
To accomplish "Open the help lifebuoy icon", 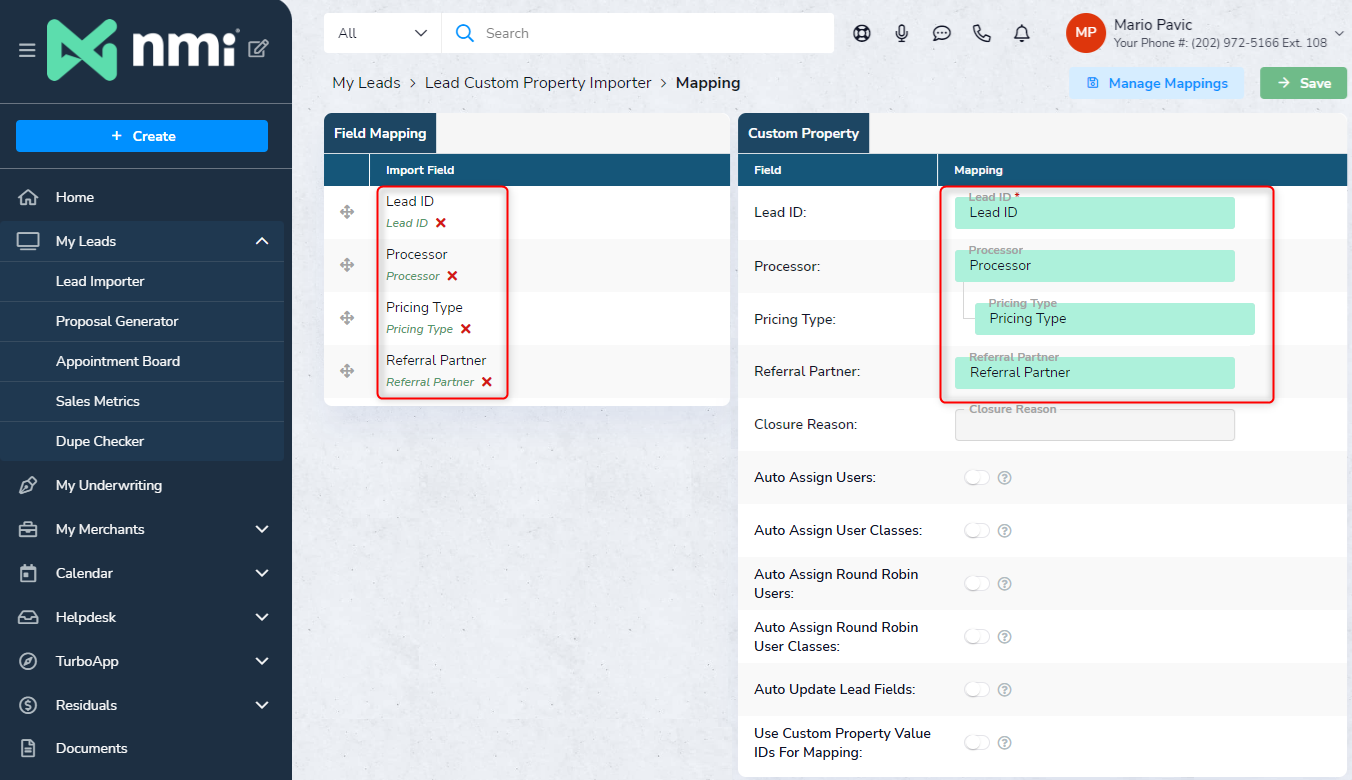I will [x=862, y=33].
